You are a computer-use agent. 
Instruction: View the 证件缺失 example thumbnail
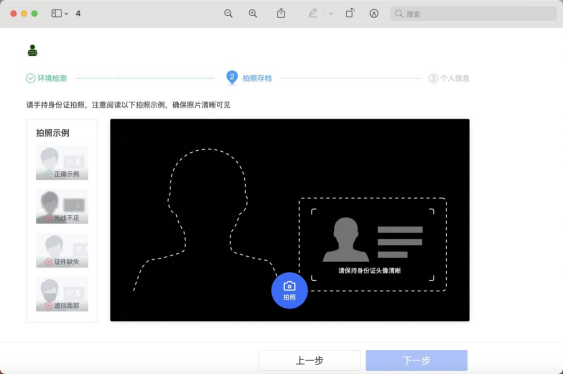(x=62, y=250)
